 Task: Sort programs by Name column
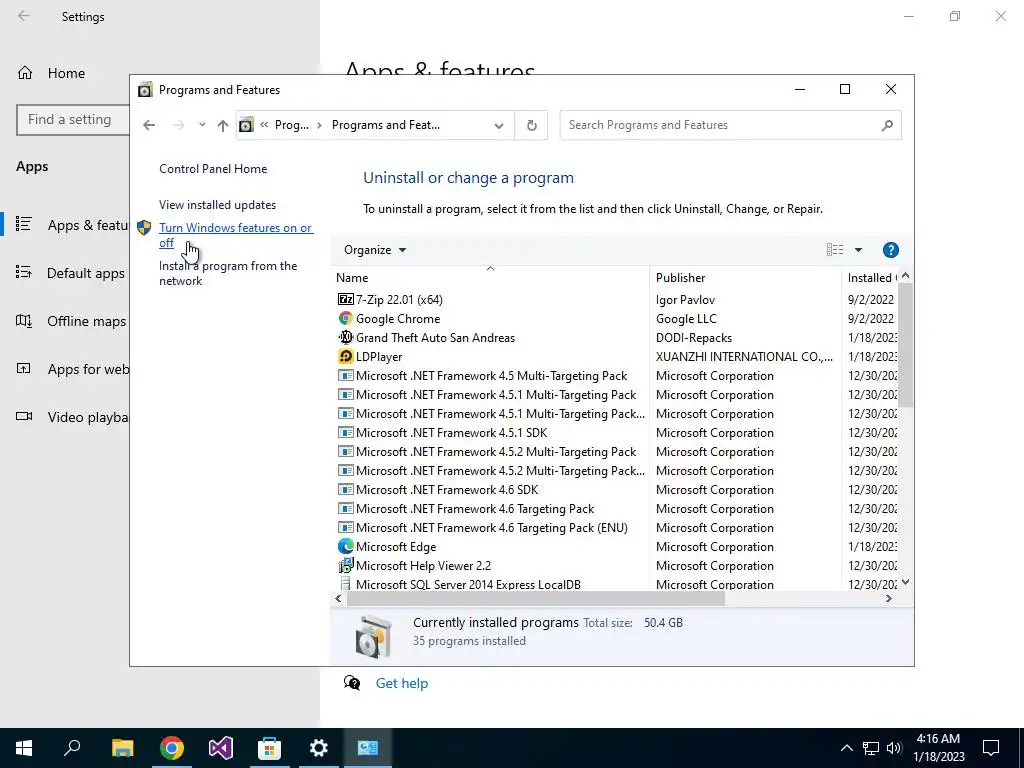490,277
